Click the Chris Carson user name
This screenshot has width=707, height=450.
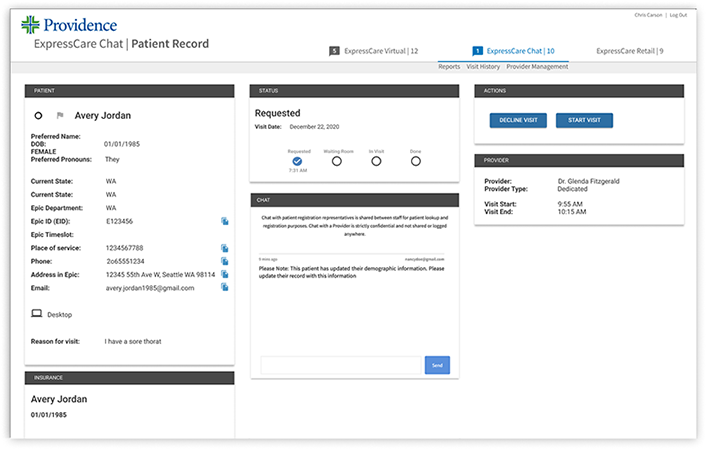point(648,15)
